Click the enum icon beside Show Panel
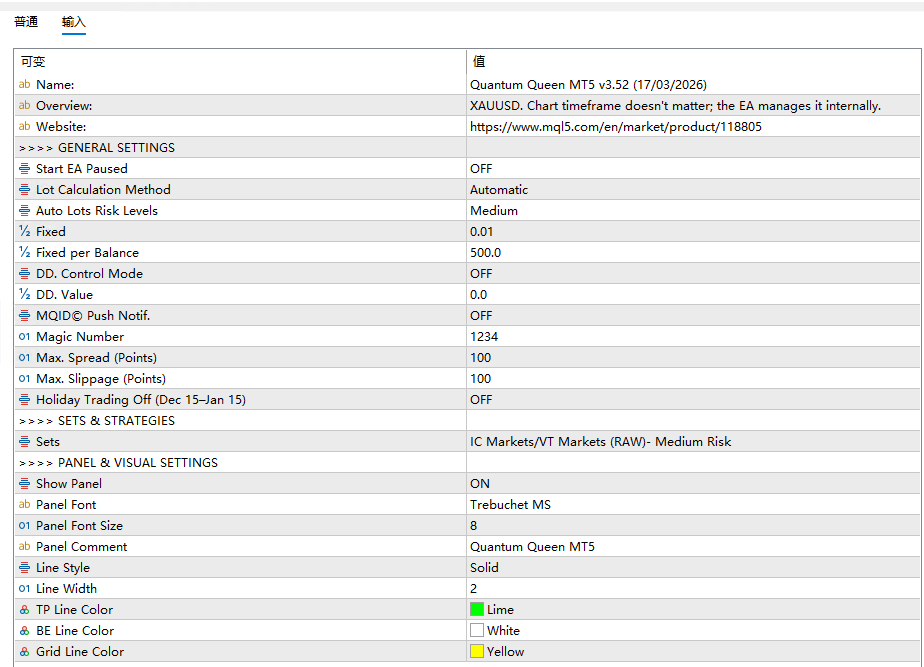This screenshot has height=667, width=924. [24, 484]
